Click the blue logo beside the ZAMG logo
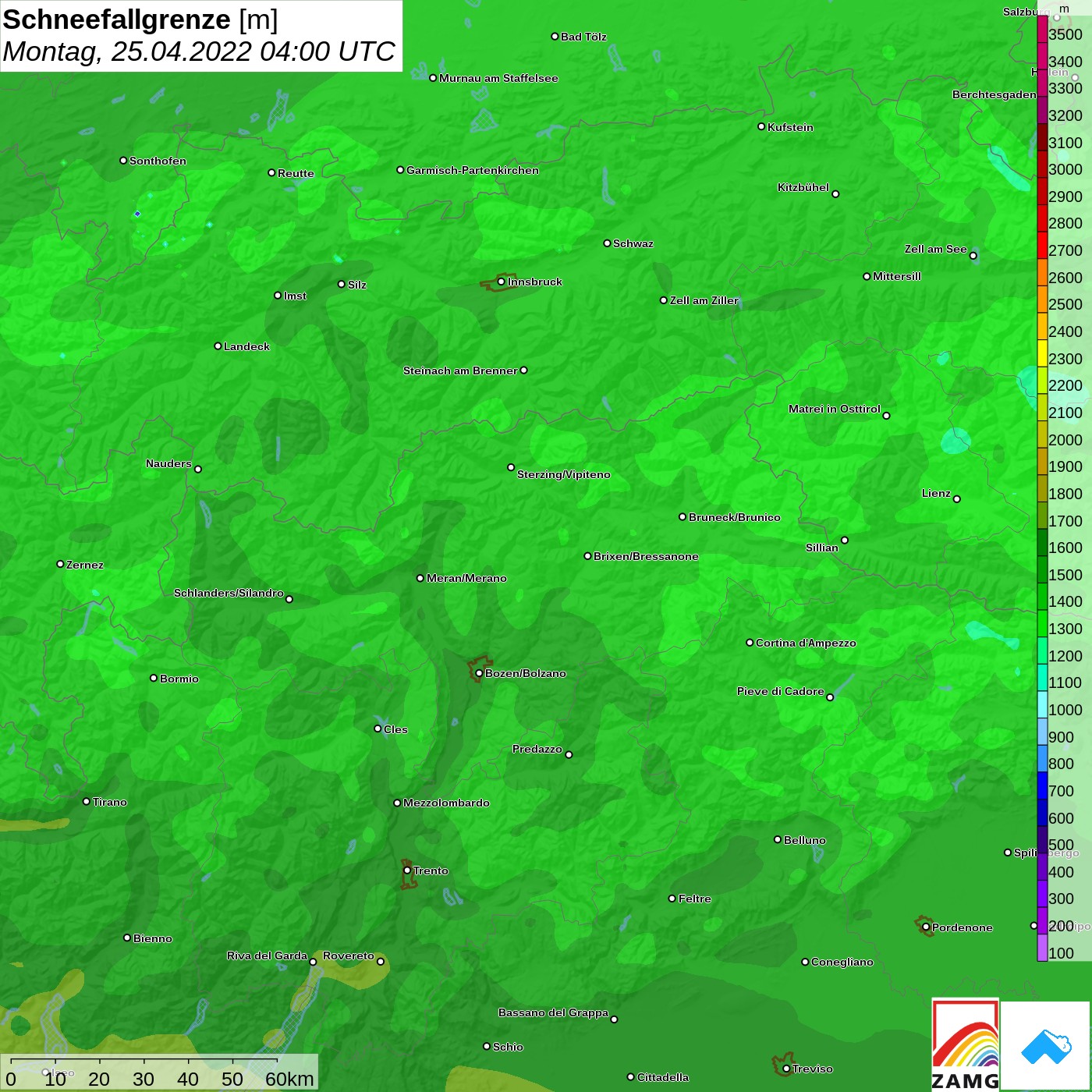1092x1092 pixels. click(x=1045, y=1046)
